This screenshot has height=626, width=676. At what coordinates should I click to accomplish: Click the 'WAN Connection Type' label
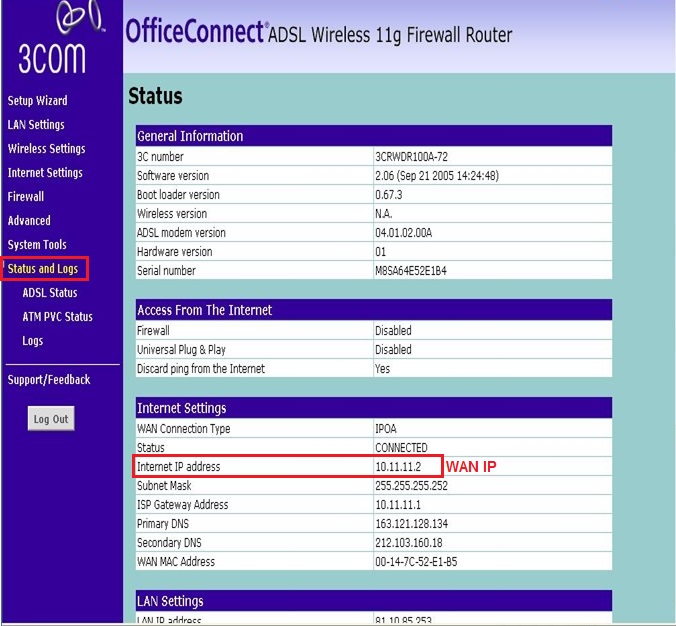[183, 429]
